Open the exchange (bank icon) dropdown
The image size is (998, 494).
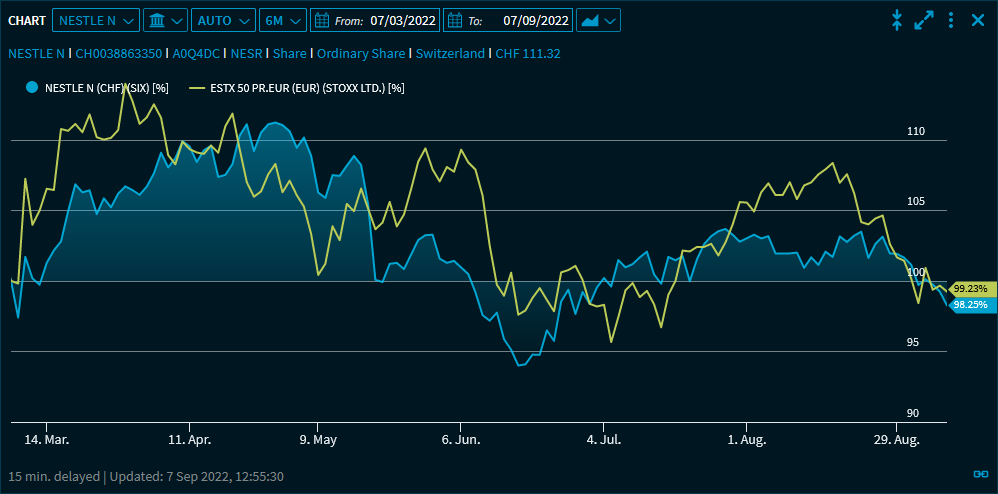165,20
